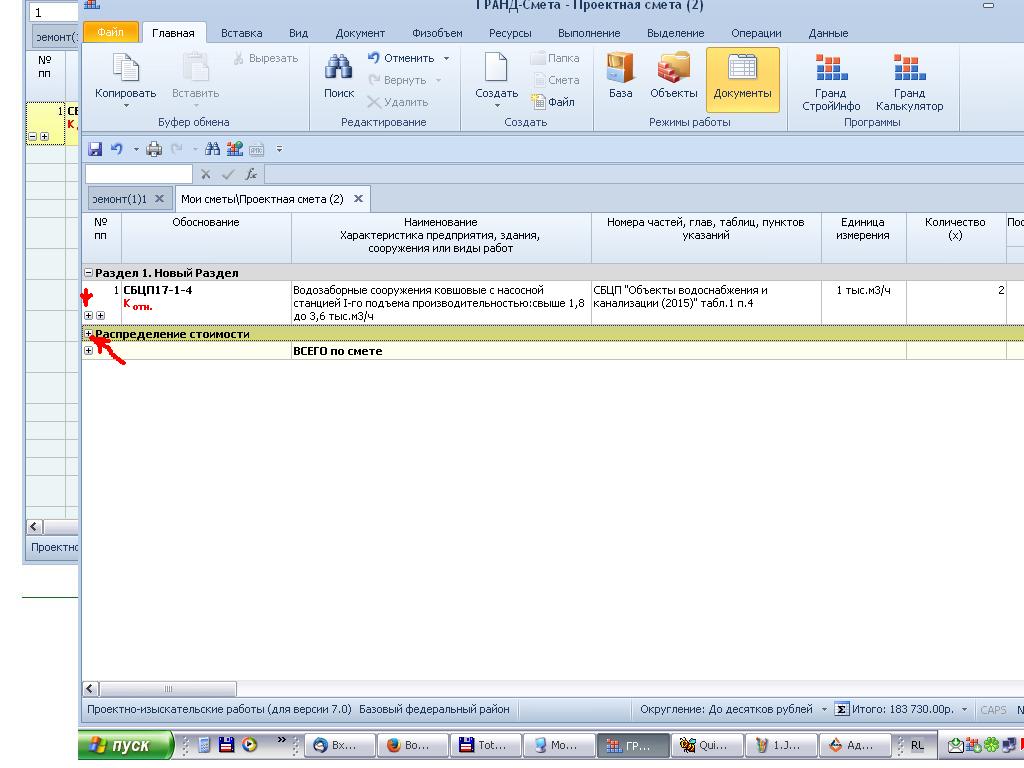Click the undo arrow in quick-access toolbar
The height and width of the screenshot is (768, 1024).
point(117,149)
